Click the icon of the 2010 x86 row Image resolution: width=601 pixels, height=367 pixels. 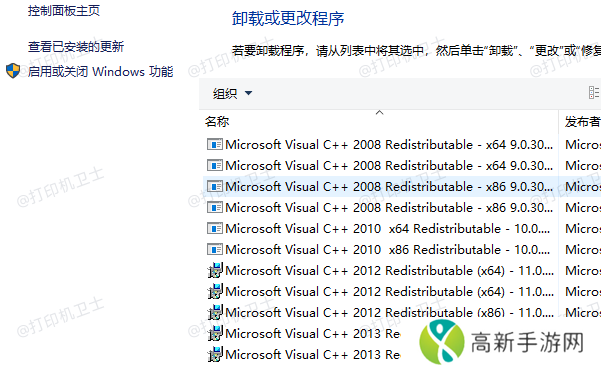pyautogui.click(x=215, y=250)
